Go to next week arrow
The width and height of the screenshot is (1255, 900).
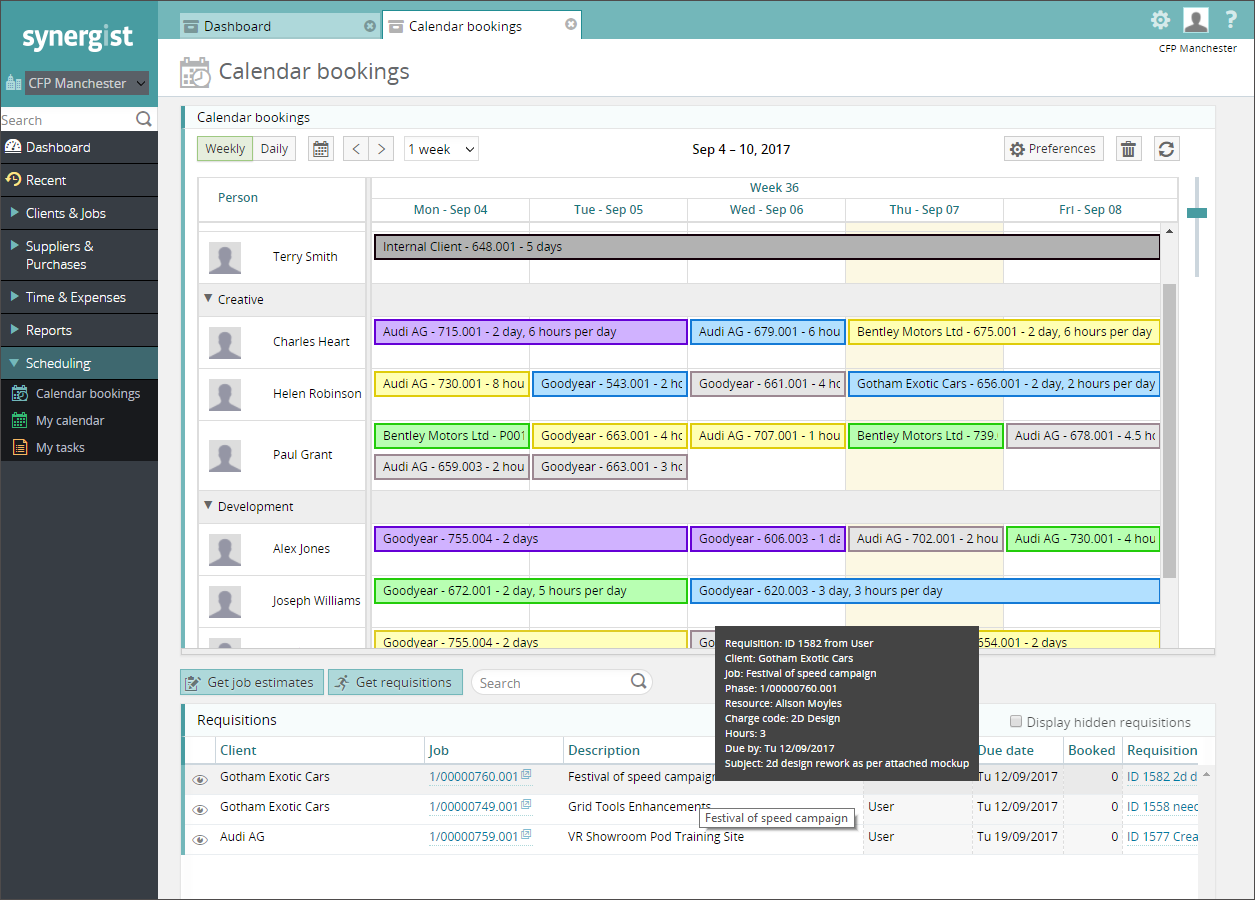[x=381, y=149]
